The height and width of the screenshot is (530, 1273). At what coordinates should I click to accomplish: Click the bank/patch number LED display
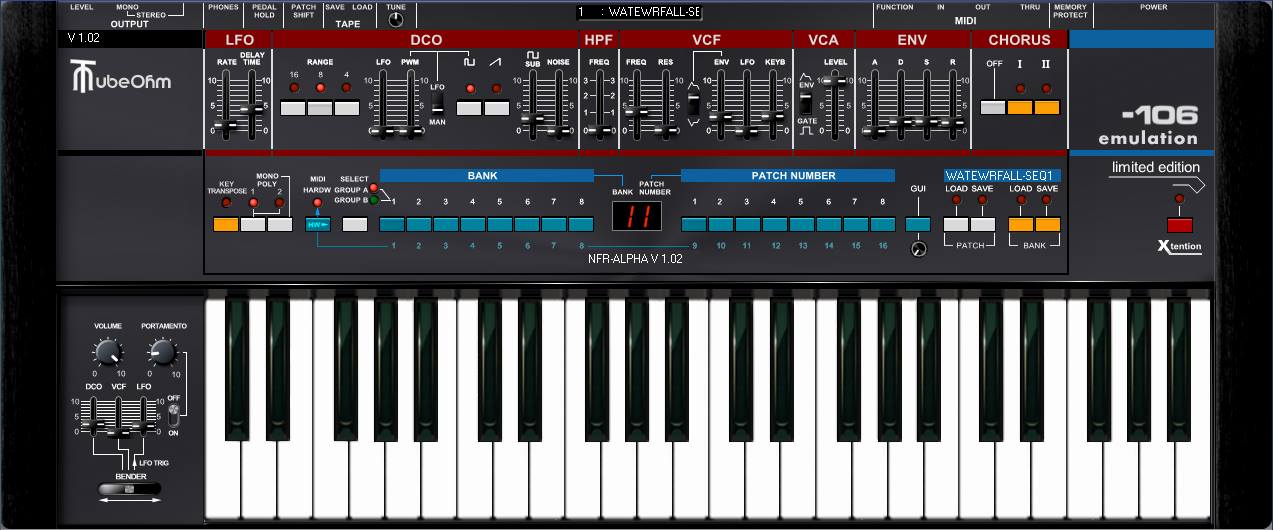[x=637, y=217]
